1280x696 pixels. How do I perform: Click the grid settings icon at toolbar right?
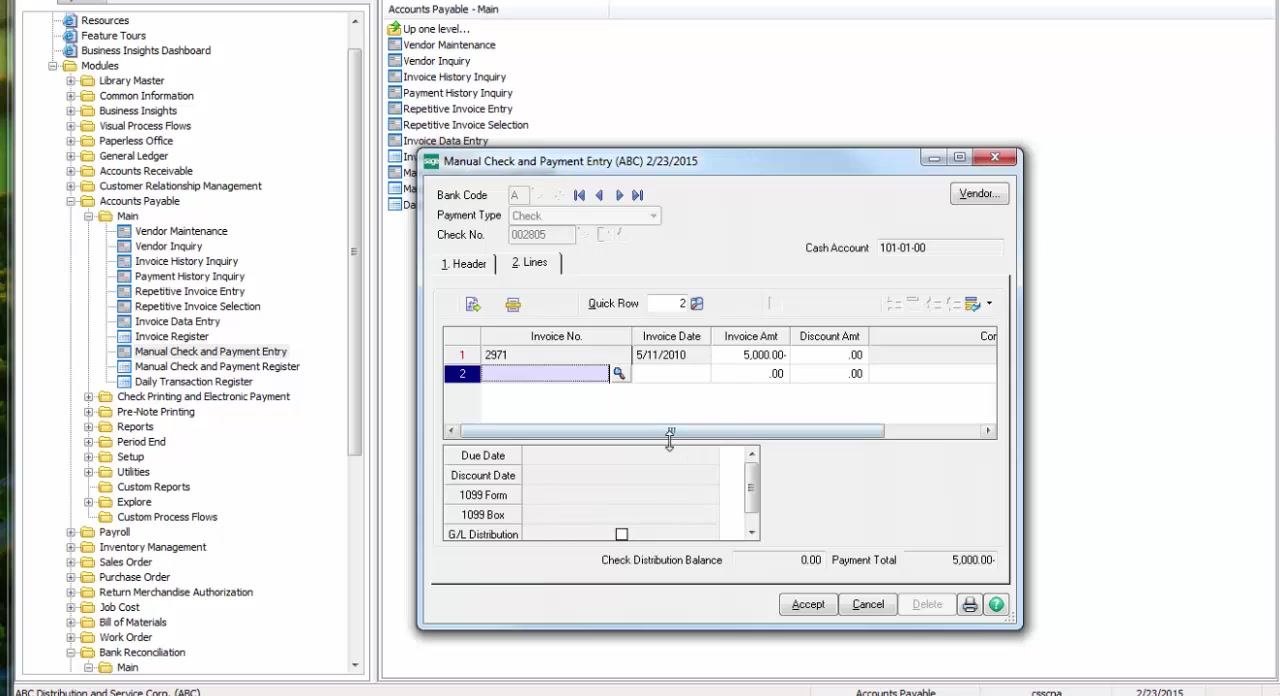point(972,303)
